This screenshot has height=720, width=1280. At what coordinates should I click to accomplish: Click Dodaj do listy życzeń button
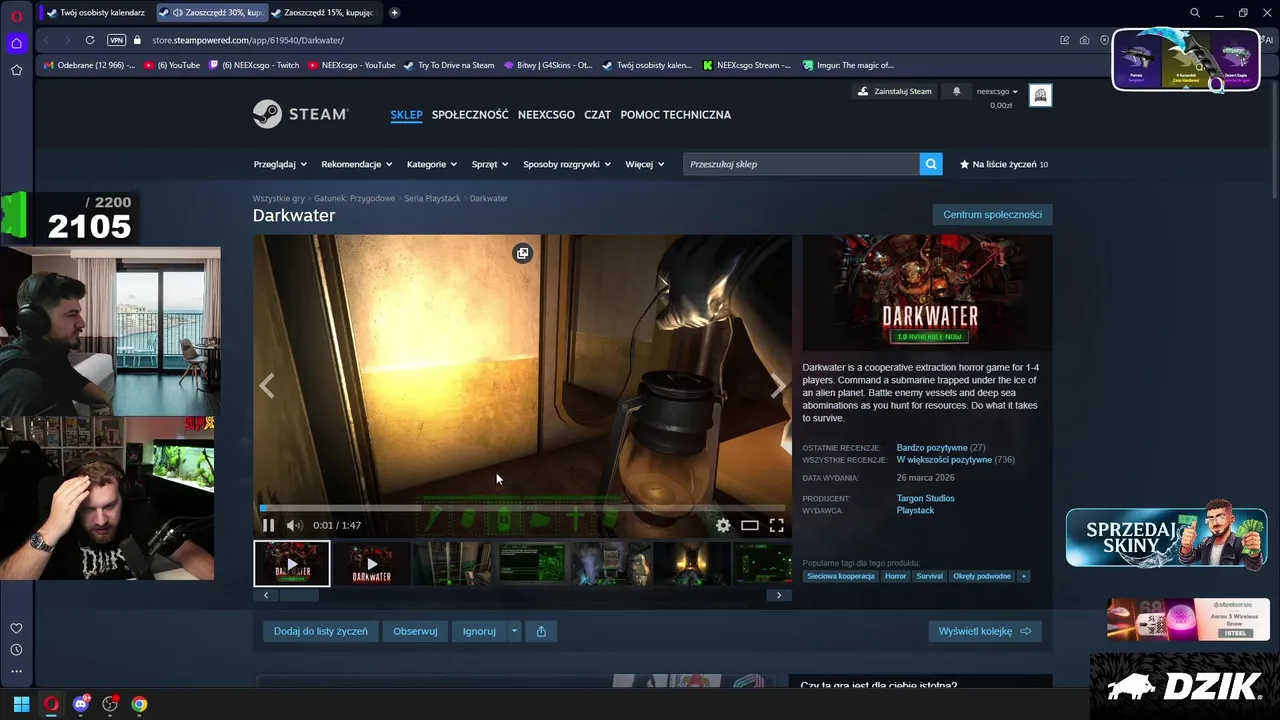click(x=321, y=631)
